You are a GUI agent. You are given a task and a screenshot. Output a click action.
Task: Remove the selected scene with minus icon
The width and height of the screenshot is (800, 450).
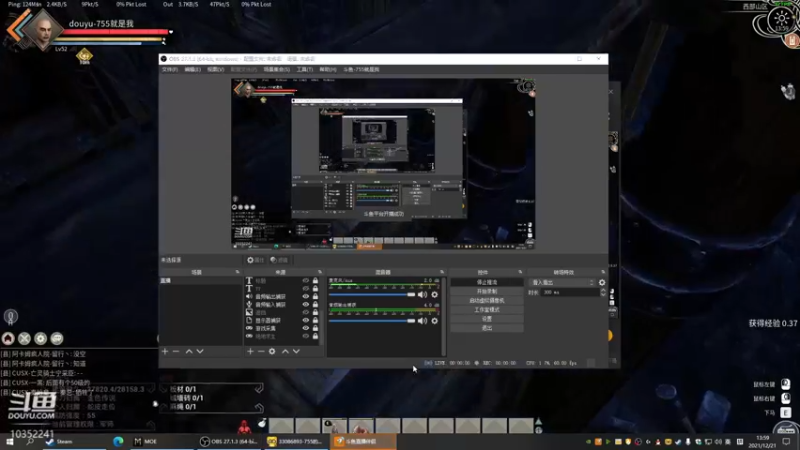click(x=176, y=351)
